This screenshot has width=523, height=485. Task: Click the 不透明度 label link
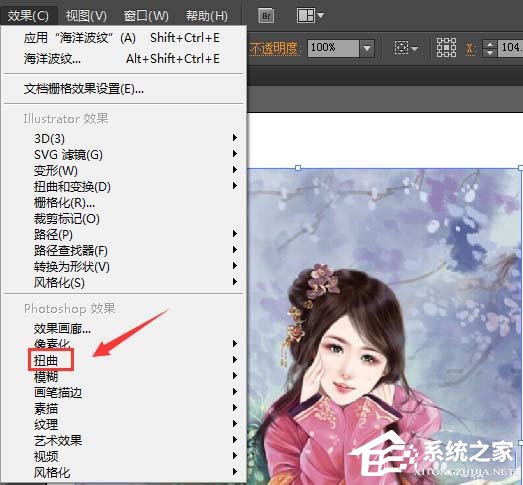[274, 49]
